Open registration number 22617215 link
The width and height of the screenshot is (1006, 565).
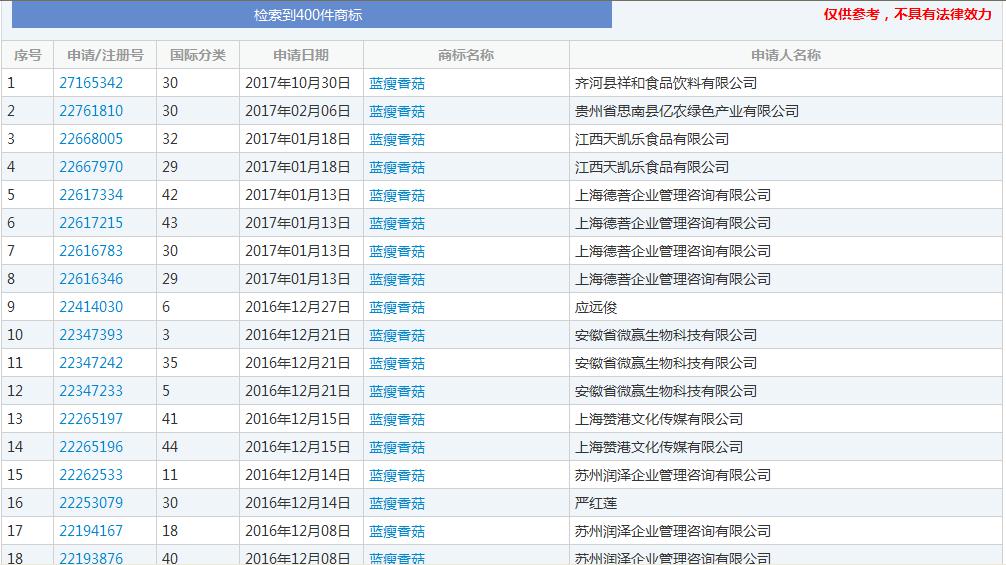[91, 223]
